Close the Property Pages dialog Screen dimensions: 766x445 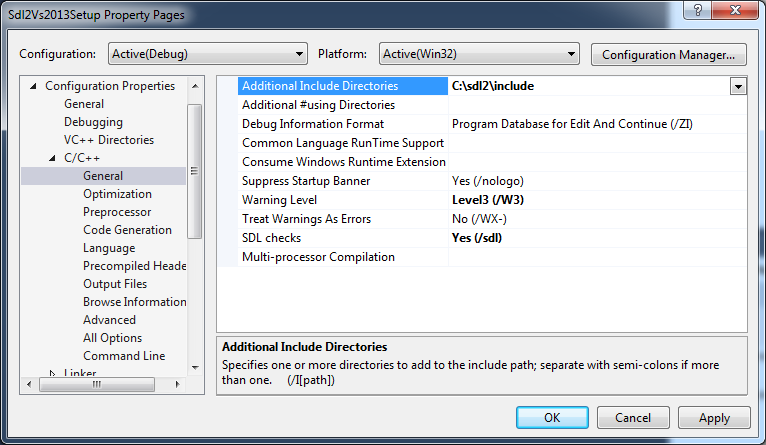point(735,10)
